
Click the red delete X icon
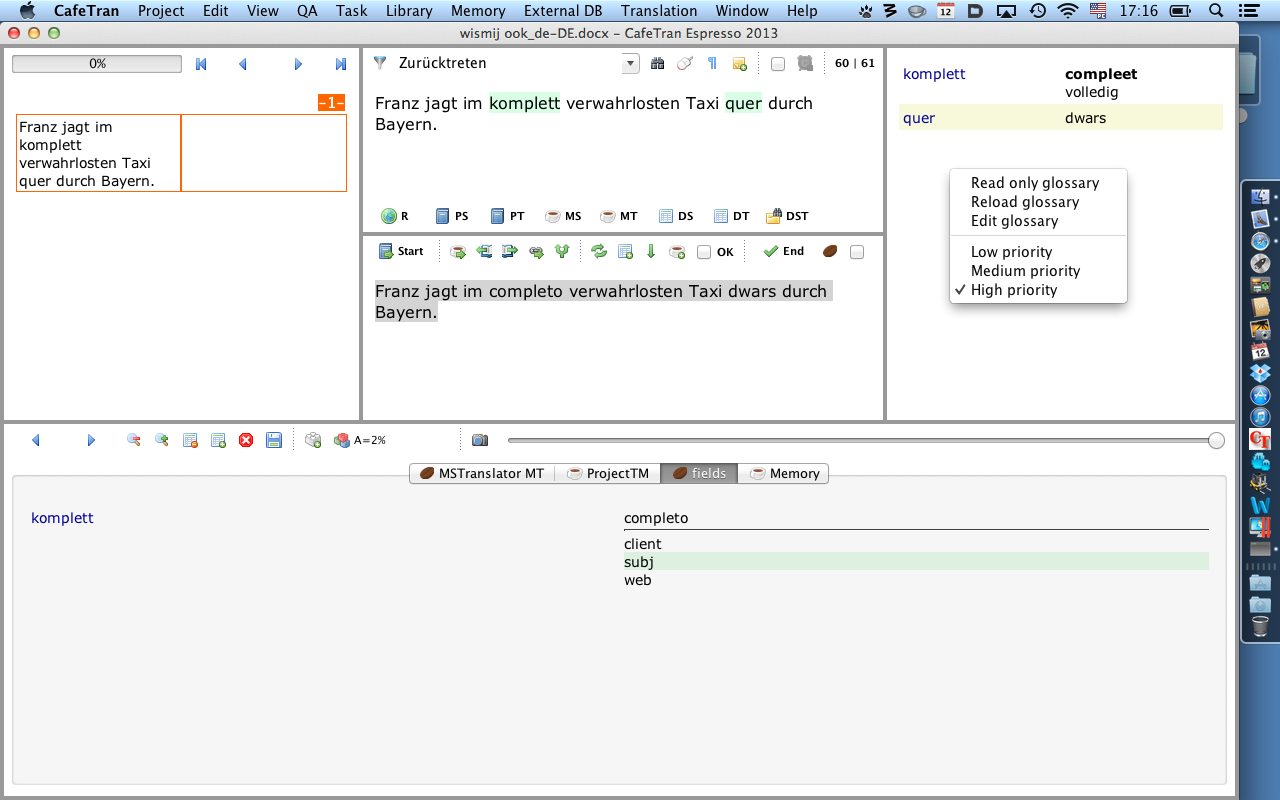click(x=246, y=440)
